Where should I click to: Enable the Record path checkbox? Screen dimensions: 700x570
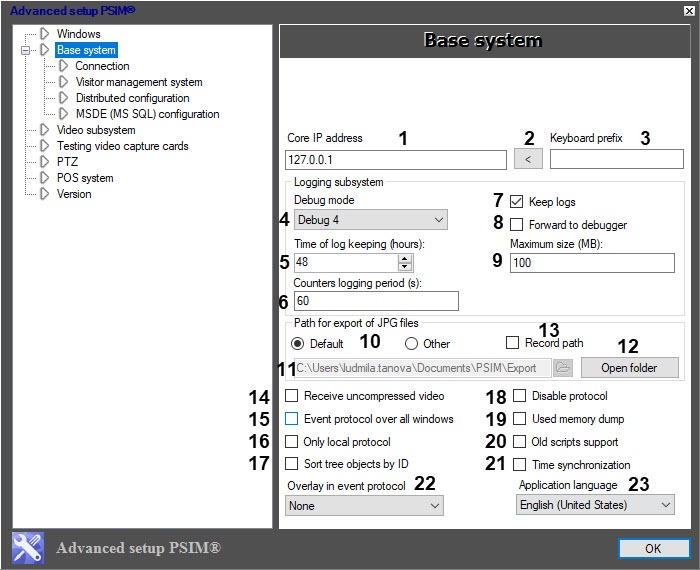512,343
